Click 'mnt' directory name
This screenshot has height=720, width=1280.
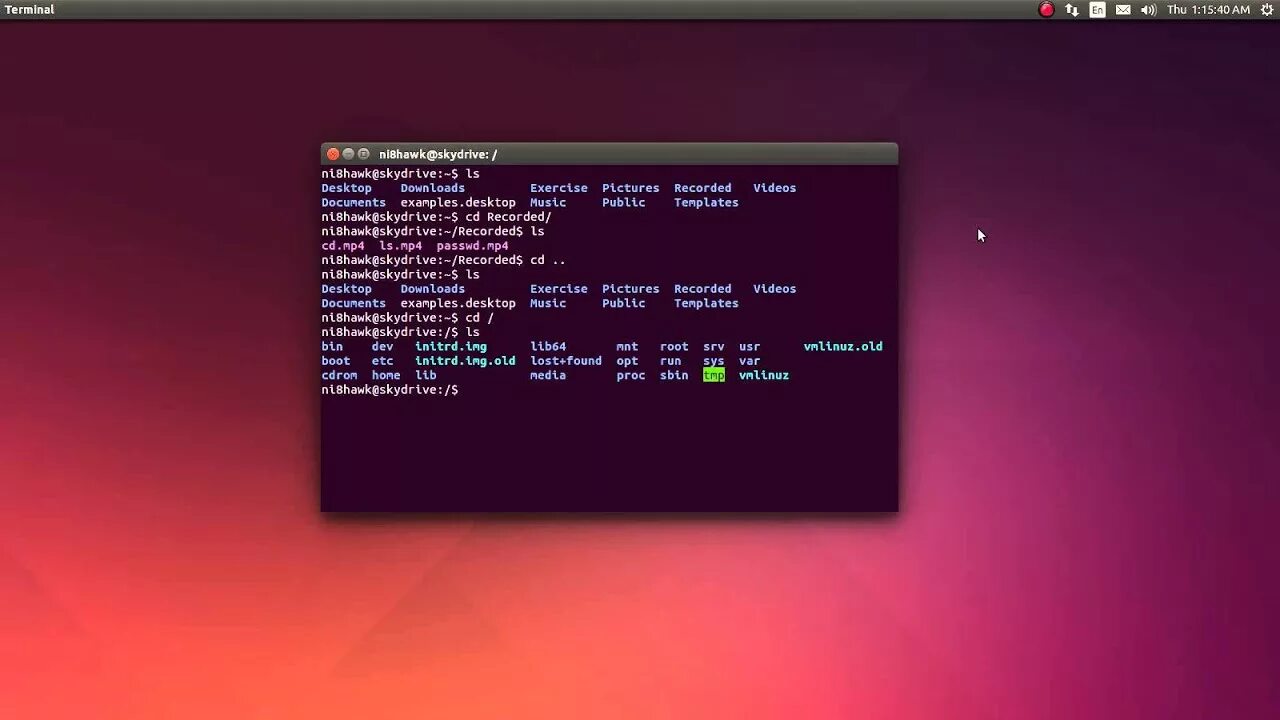tap(627, 347)
